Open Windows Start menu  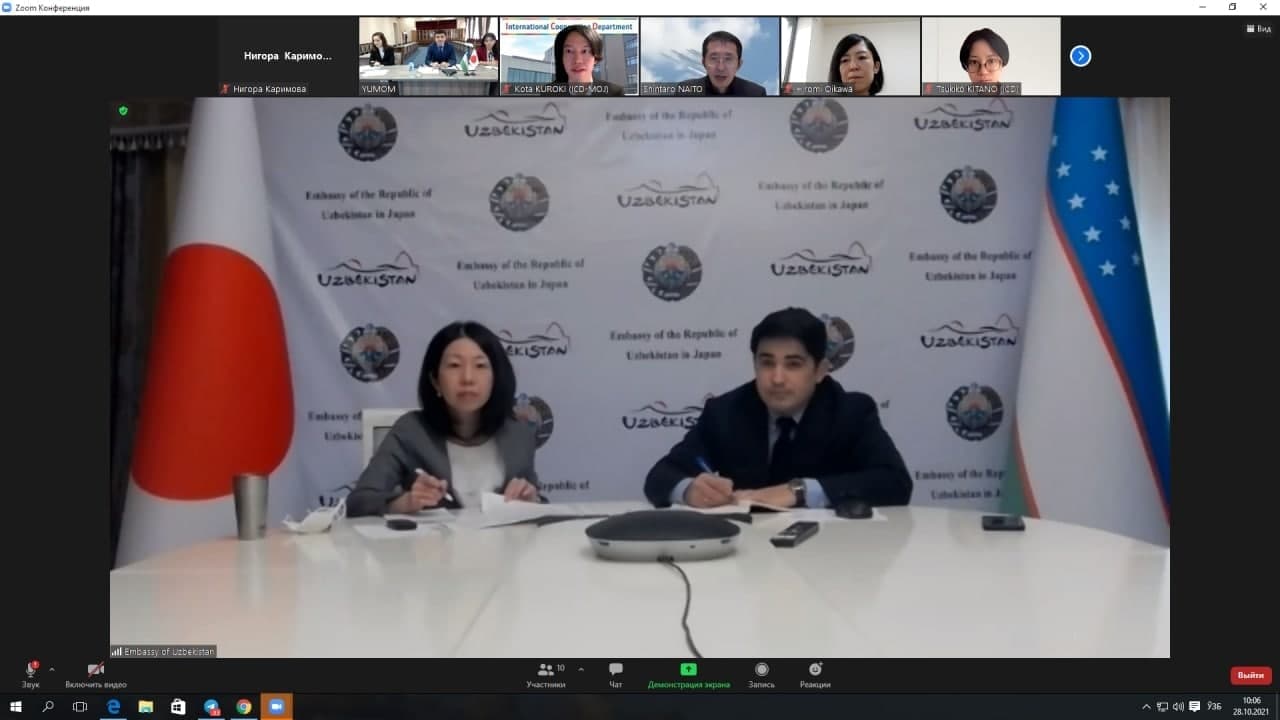15,707
